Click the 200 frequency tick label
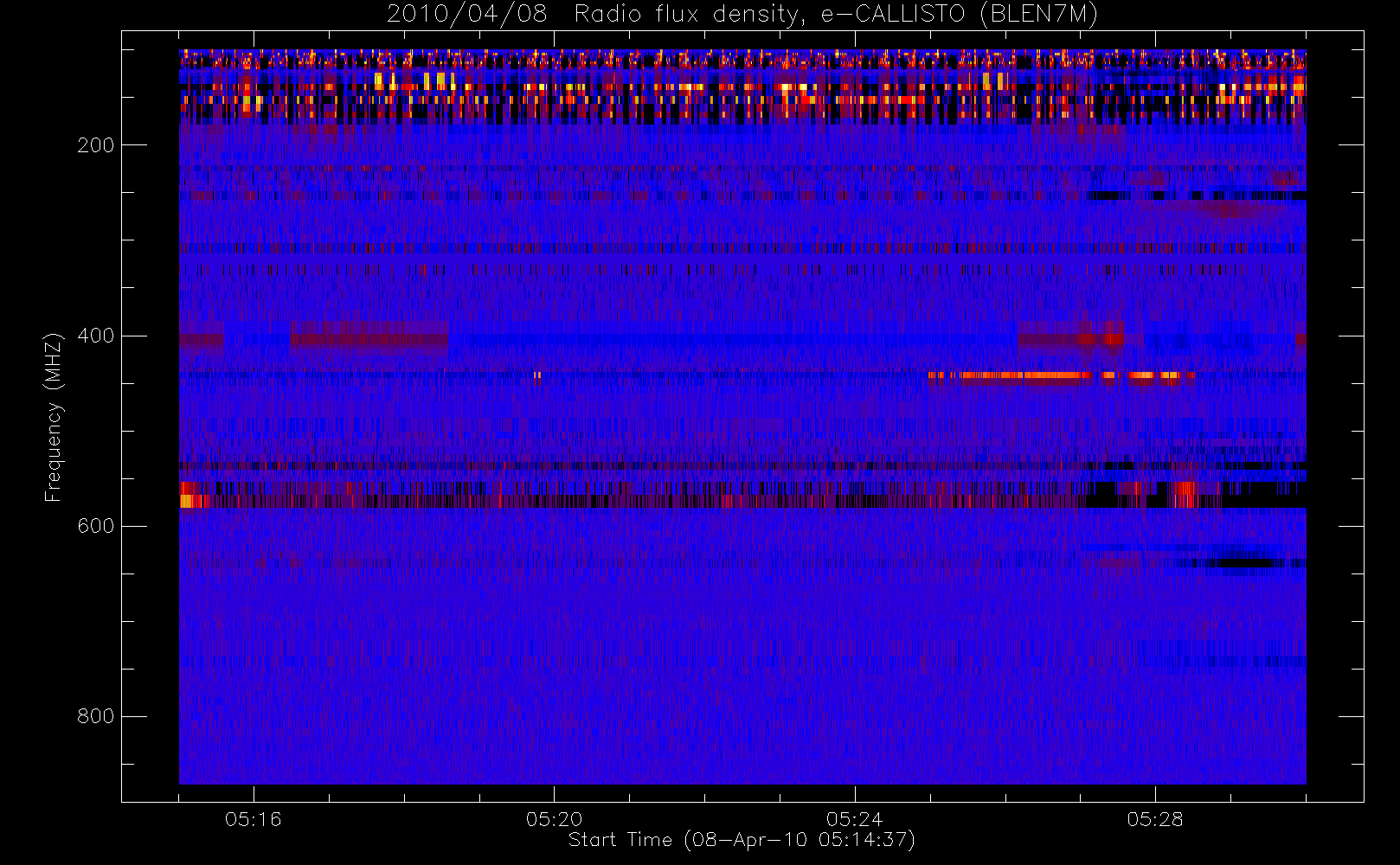This screenshot has width=1400, height=865. click(x=95, y=145)
